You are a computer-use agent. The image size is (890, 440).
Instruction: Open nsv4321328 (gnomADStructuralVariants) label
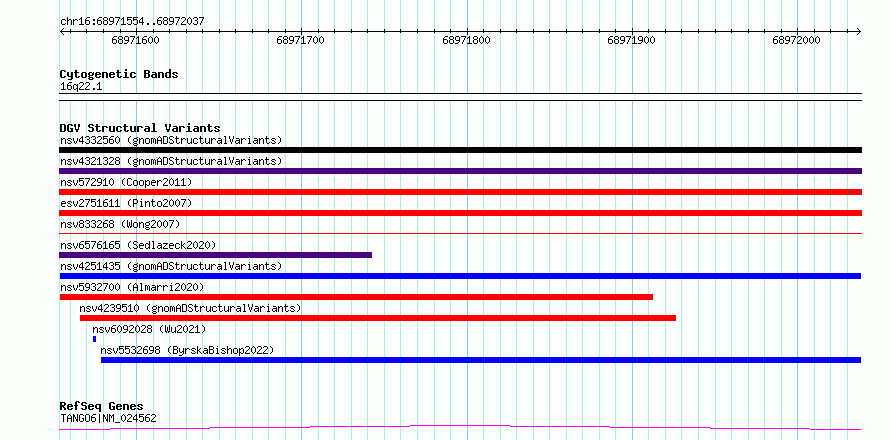click(x=171, y=161)
